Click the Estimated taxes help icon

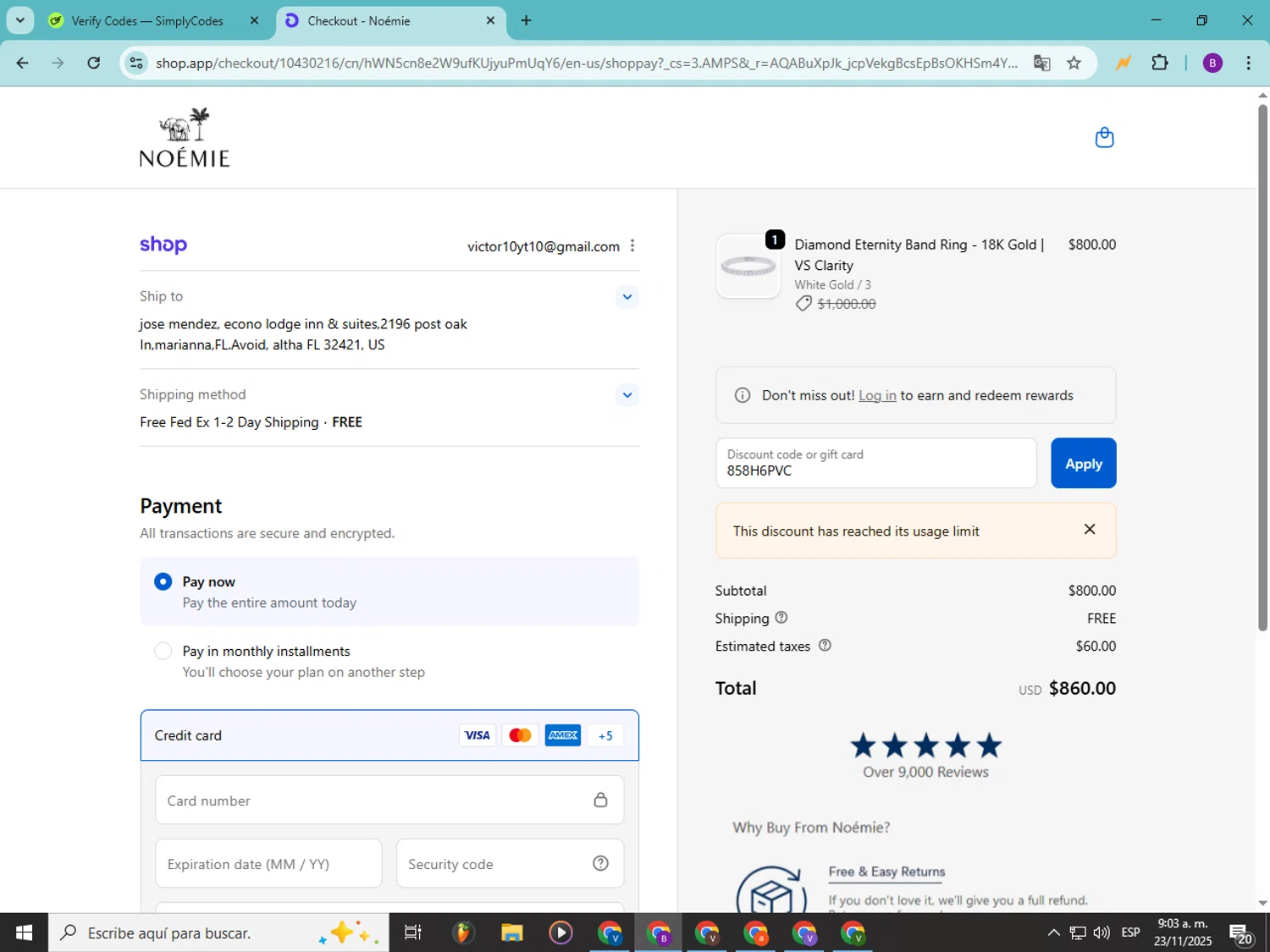coord(825,646)
